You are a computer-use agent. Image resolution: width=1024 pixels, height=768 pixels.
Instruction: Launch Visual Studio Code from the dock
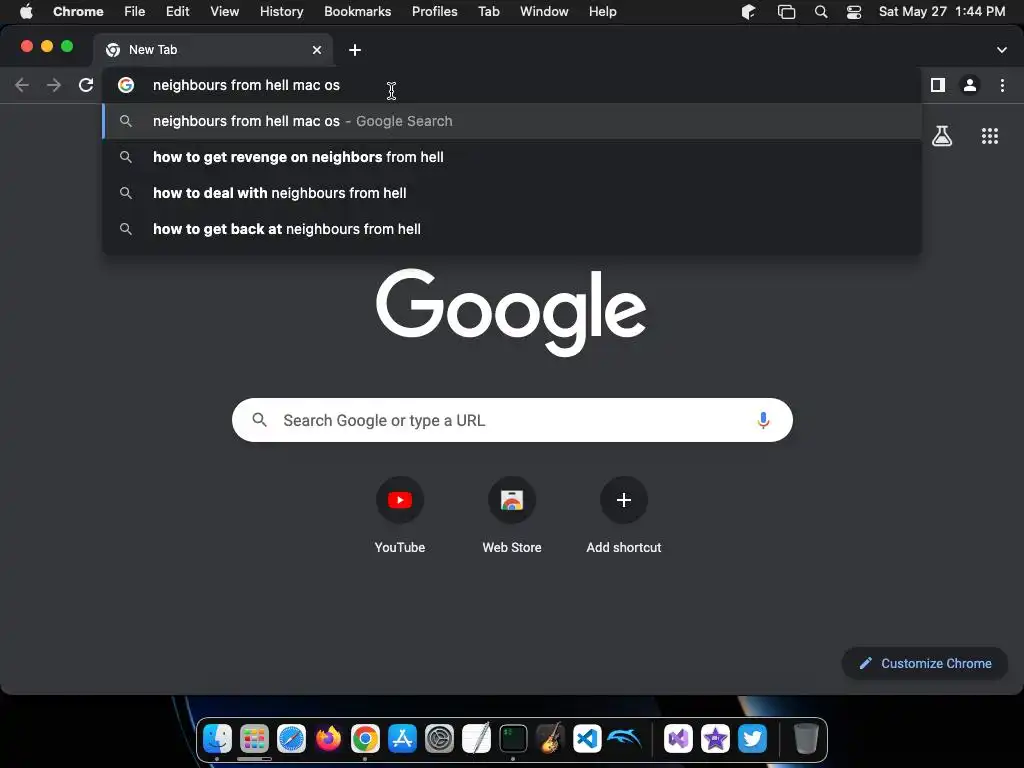point(587,739)
